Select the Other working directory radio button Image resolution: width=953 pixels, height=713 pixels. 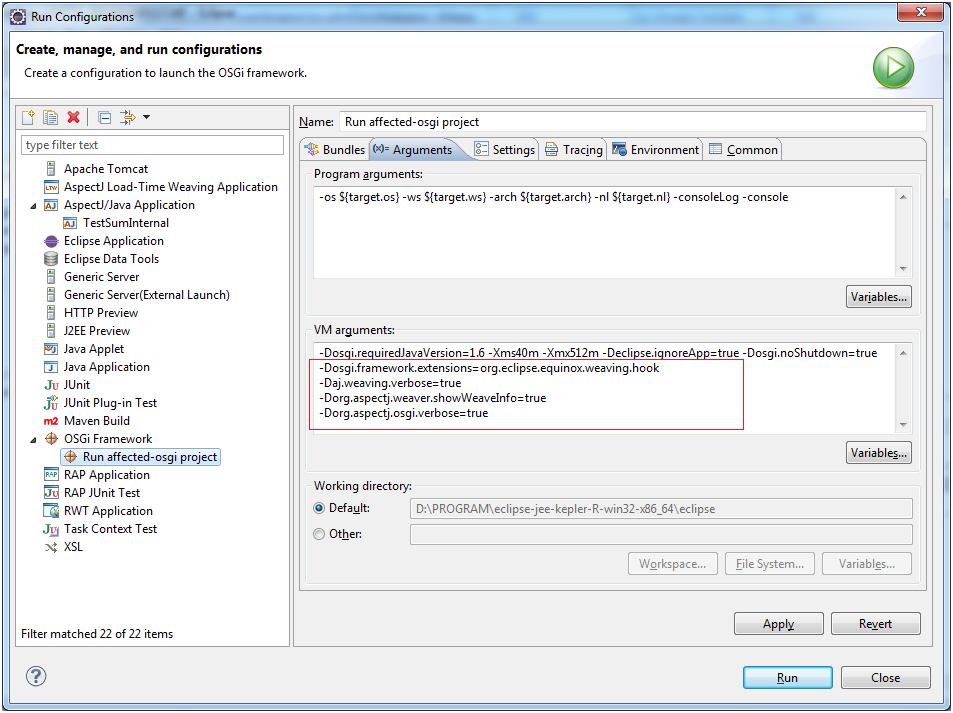click(319, 534)
